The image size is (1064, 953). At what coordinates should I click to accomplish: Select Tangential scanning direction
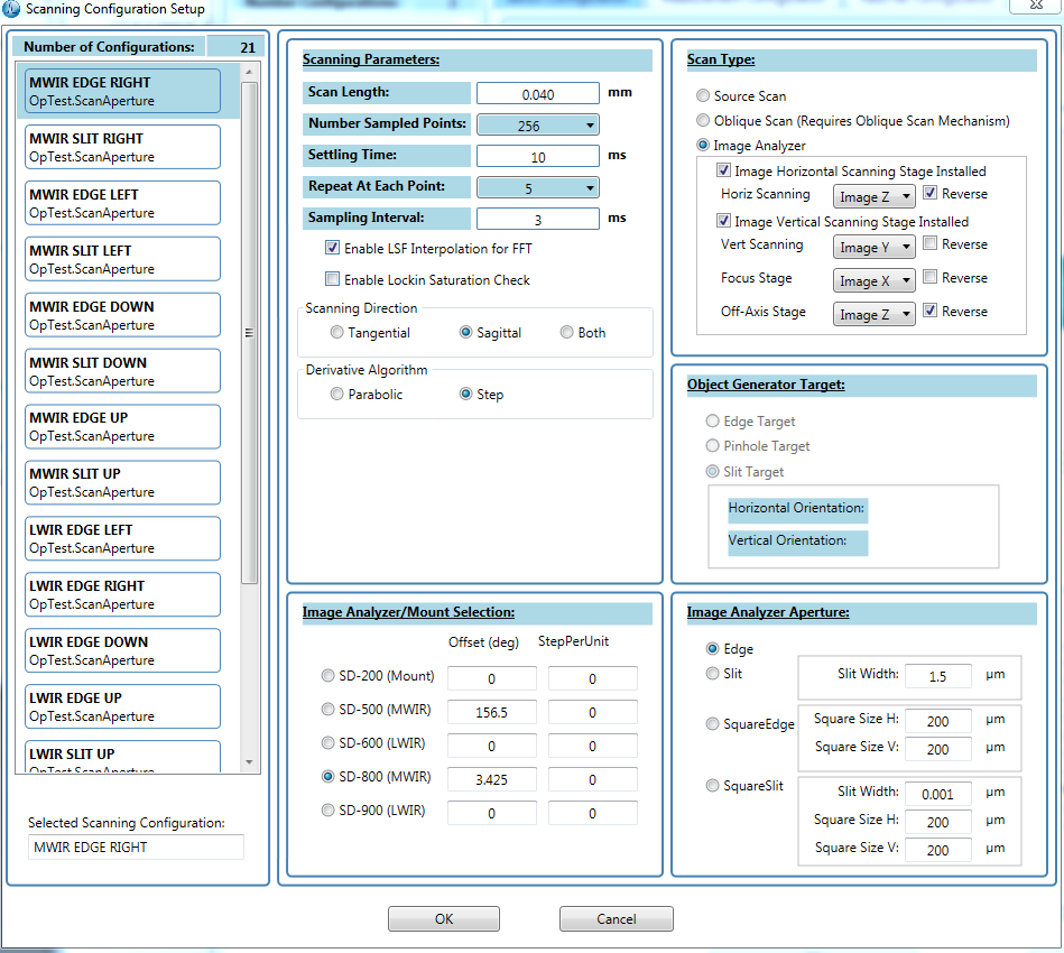tap(337, 333)
